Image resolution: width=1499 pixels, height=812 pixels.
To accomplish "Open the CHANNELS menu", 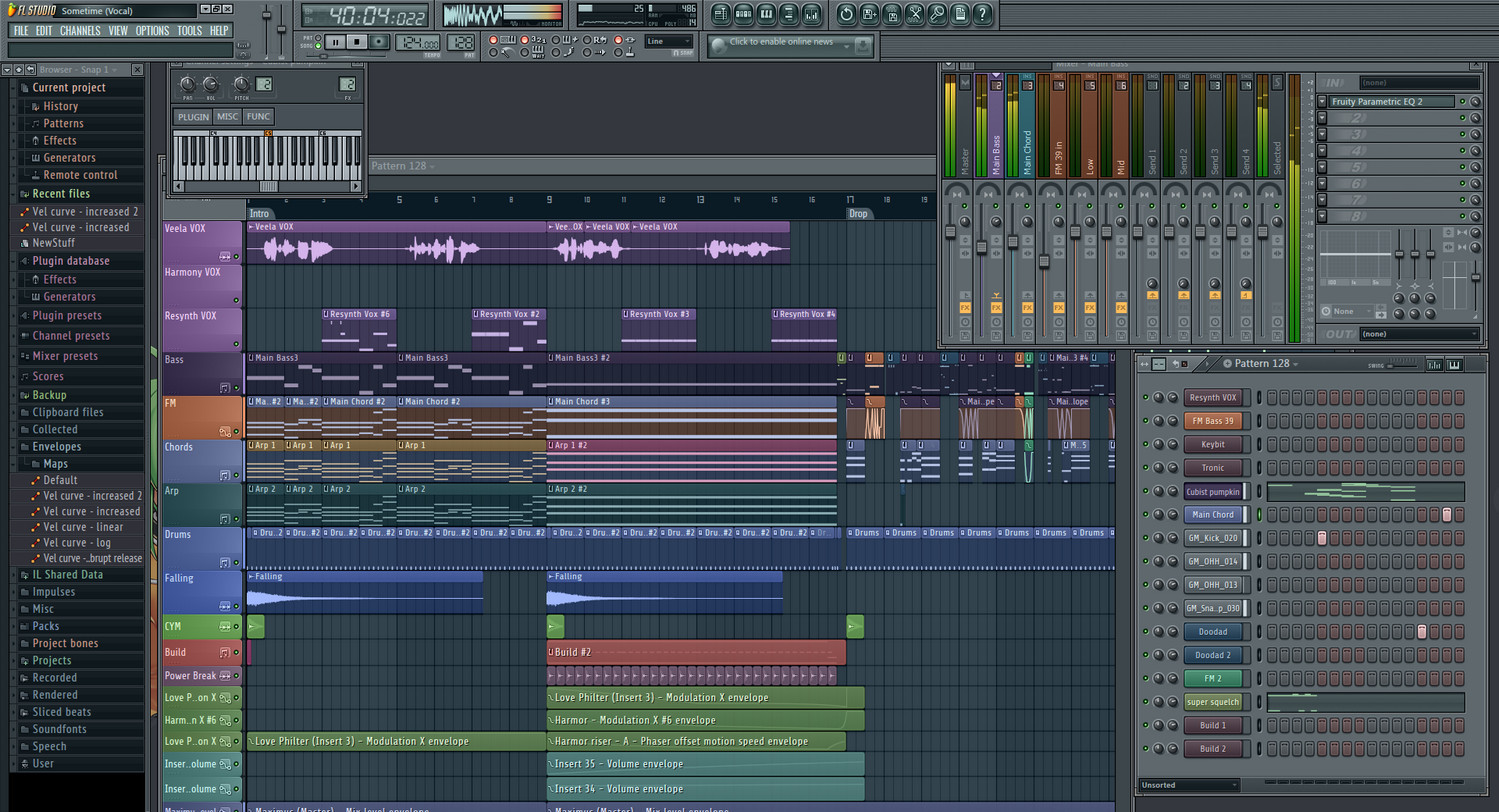I will point(79,31).
